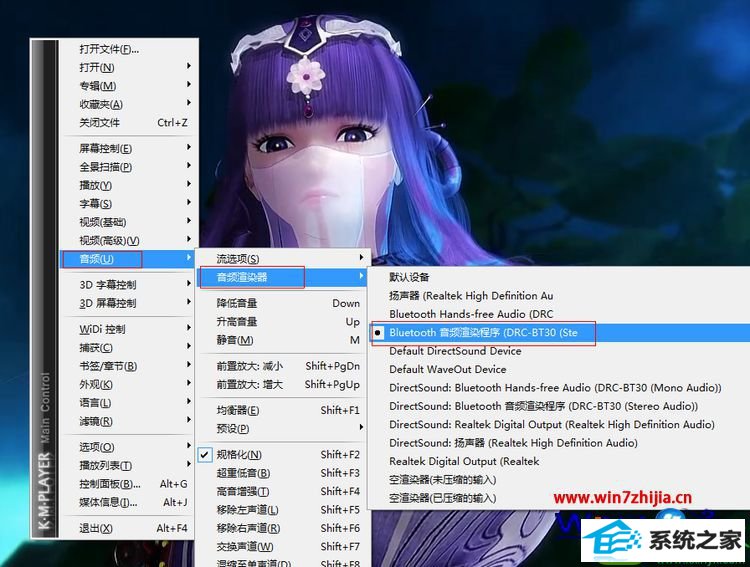The image size is (750, 567).
Task: Toggle 超重低音(B) option
Action: pyautogui.click(x=282, y=473)
